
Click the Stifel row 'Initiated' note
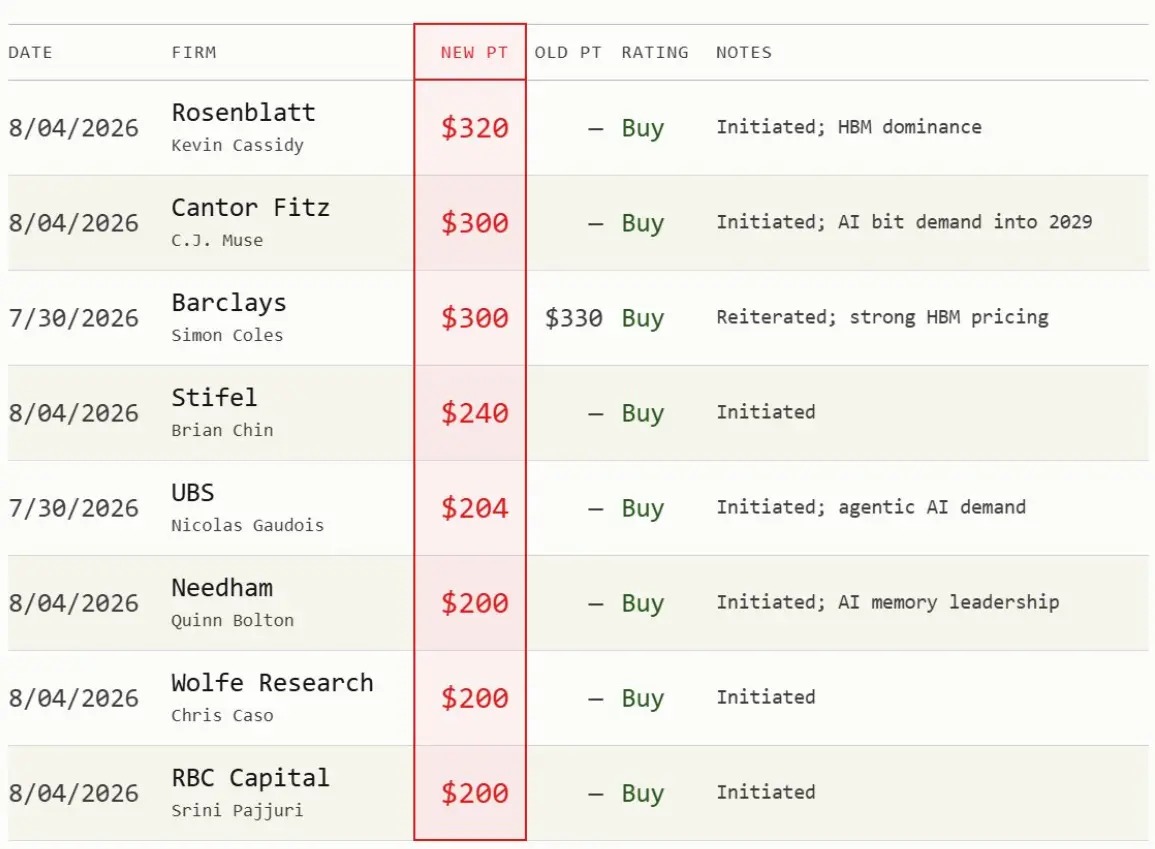[765, 412]
